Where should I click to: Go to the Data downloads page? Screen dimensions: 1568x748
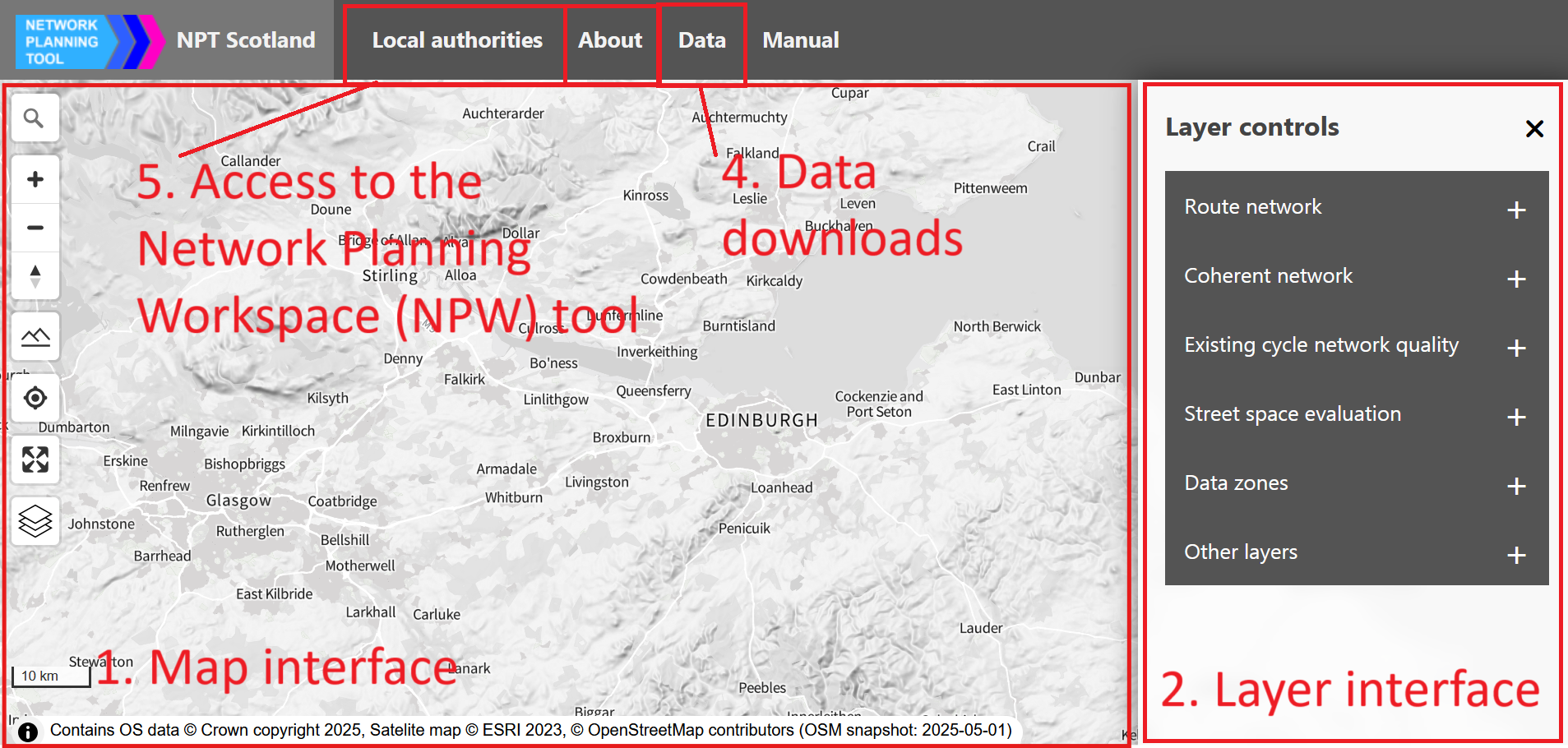(701, 40)
